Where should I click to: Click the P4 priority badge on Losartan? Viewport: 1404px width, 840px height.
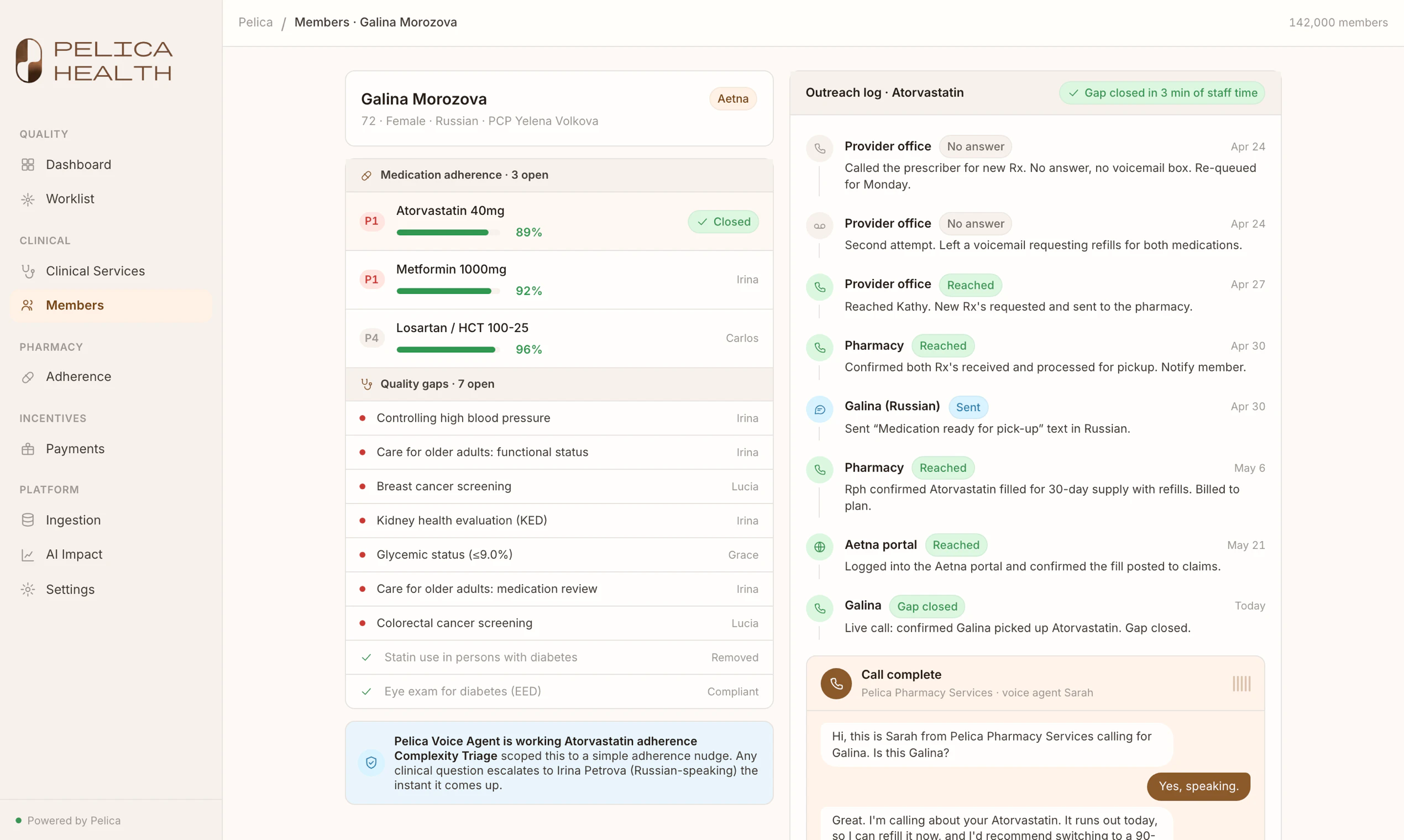[371, 339]
